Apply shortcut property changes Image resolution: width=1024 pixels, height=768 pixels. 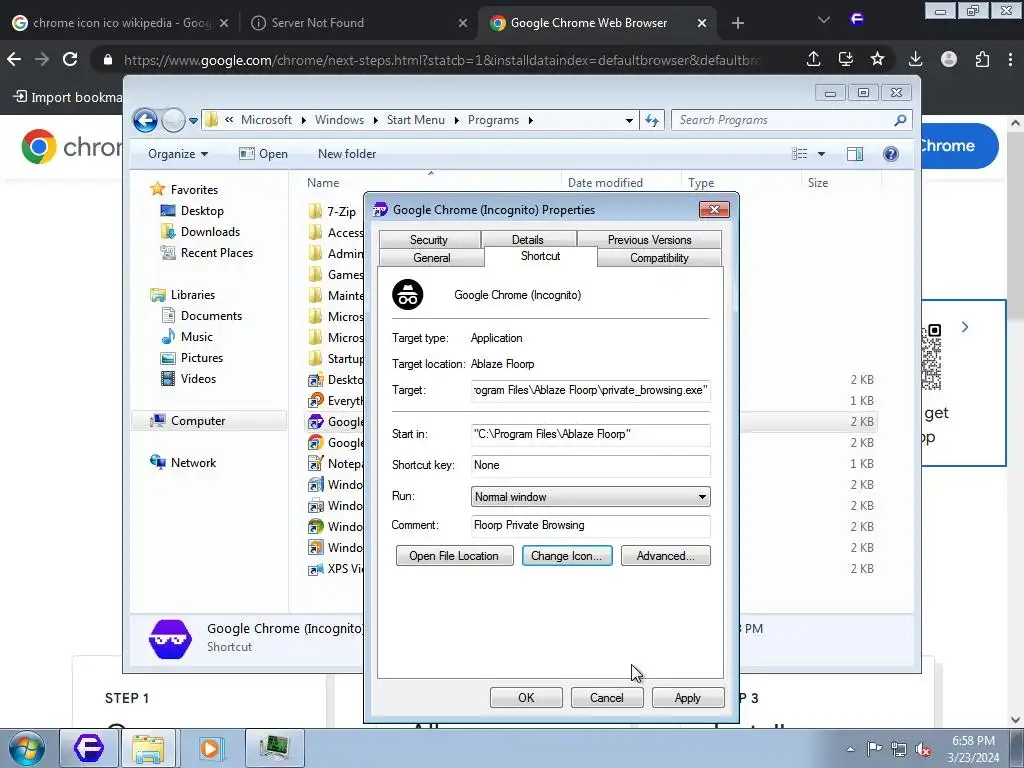pos(688,697)
